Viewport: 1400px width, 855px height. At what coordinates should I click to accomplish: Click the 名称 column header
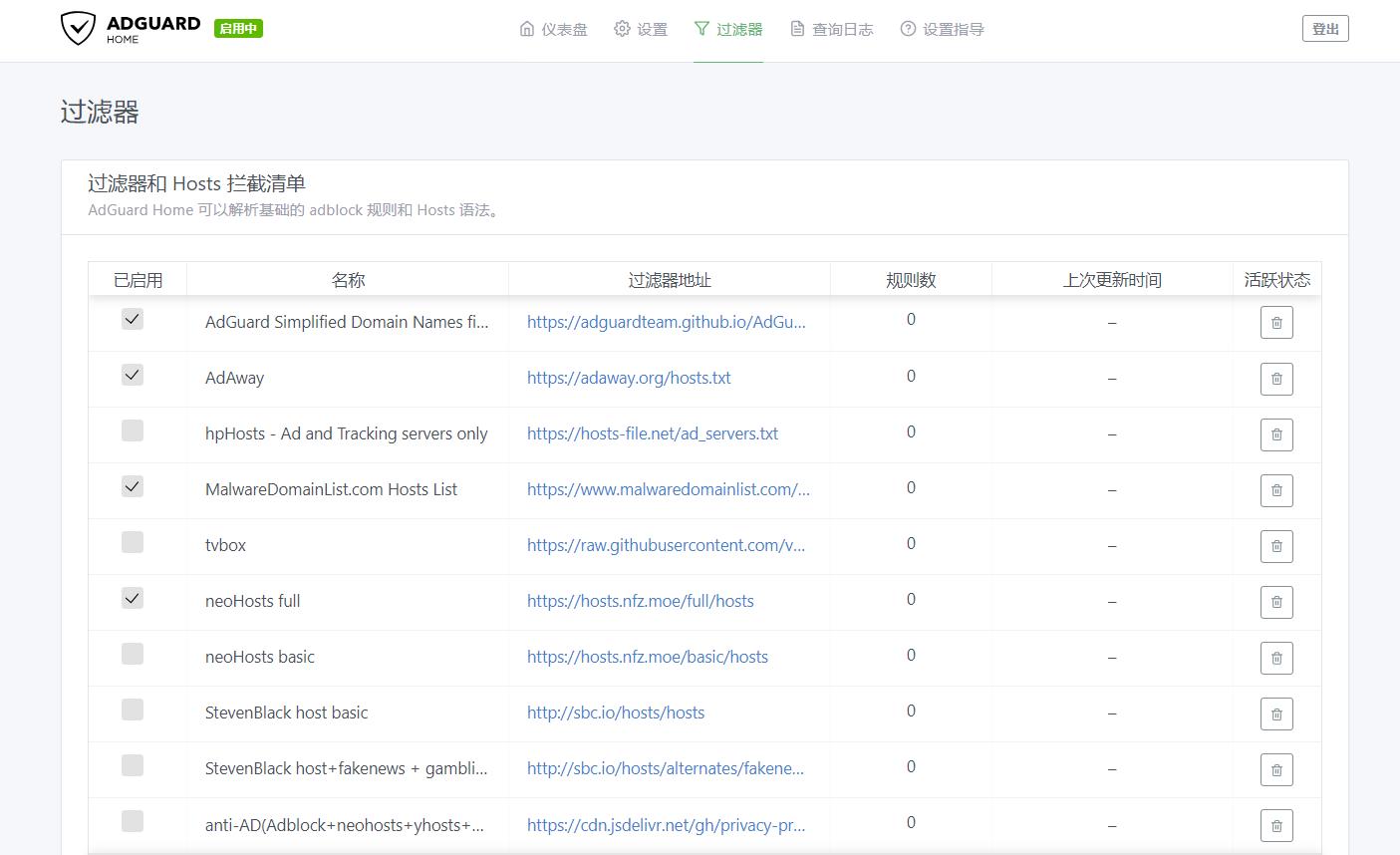tap(348, 280)
